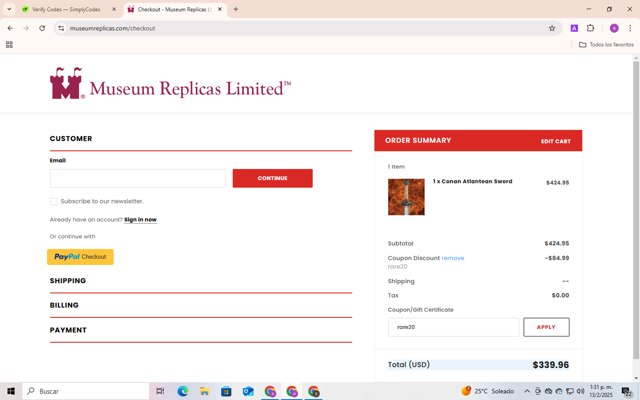Click the -$84.99 discount amount
Viewport: 640px width, 400px height.
[557, 258]
